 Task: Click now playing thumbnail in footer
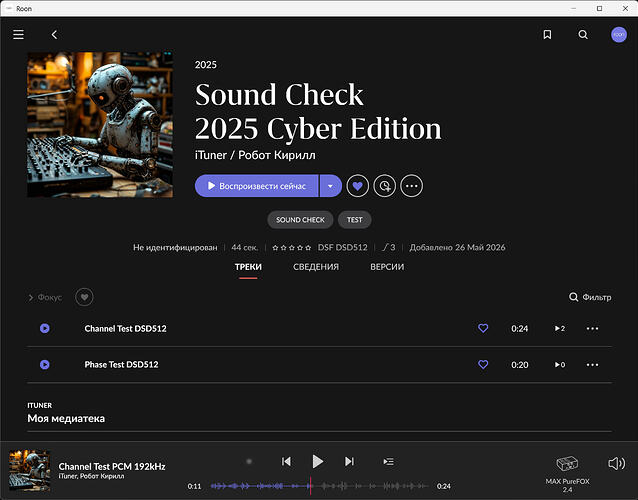tap(30, 470)
